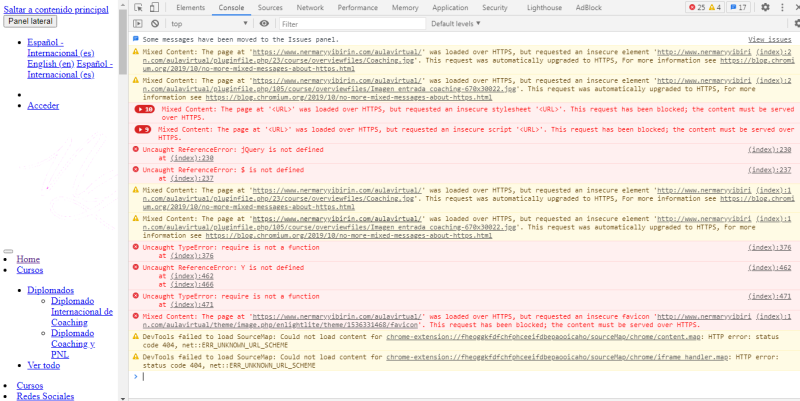
Task: Open (index):376 source link on right
Action: click(770, 247)
